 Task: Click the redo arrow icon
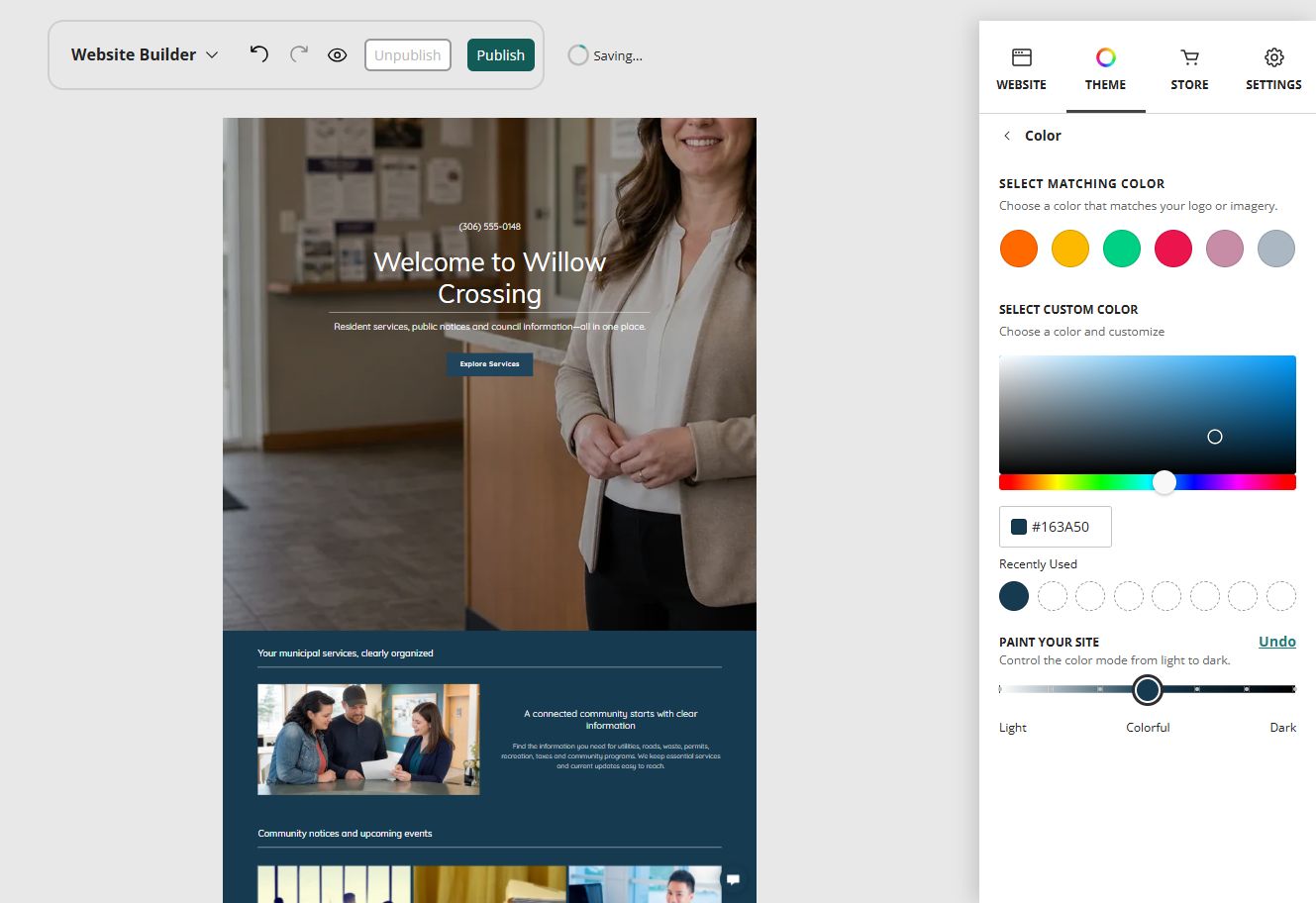[x=299, y=54]
